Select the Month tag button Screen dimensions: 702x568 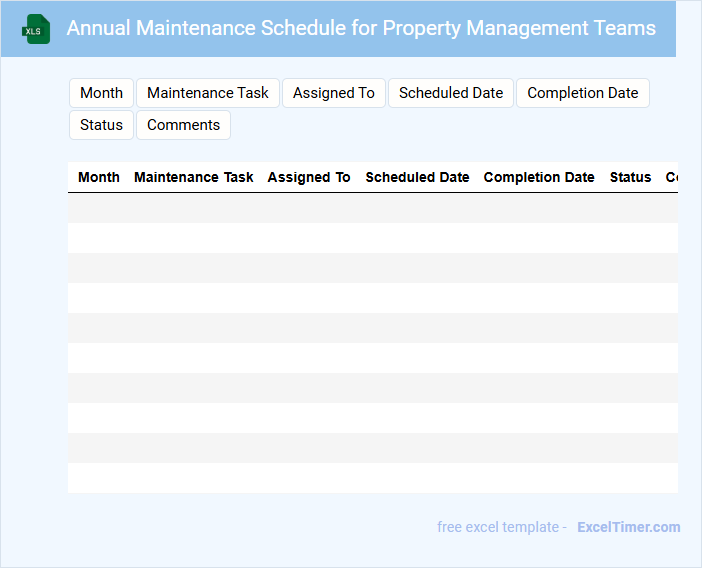point(101,93)
